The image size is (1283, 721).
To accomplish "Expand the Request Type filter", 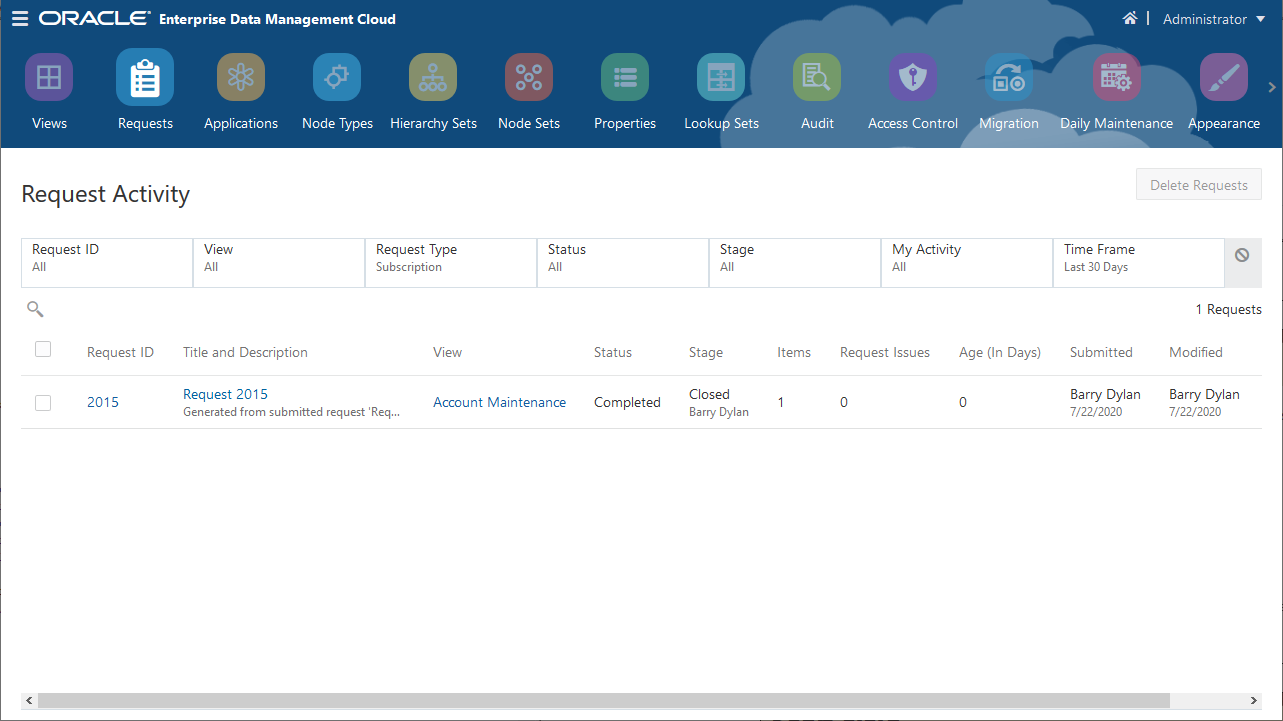I will coord(450,258).
